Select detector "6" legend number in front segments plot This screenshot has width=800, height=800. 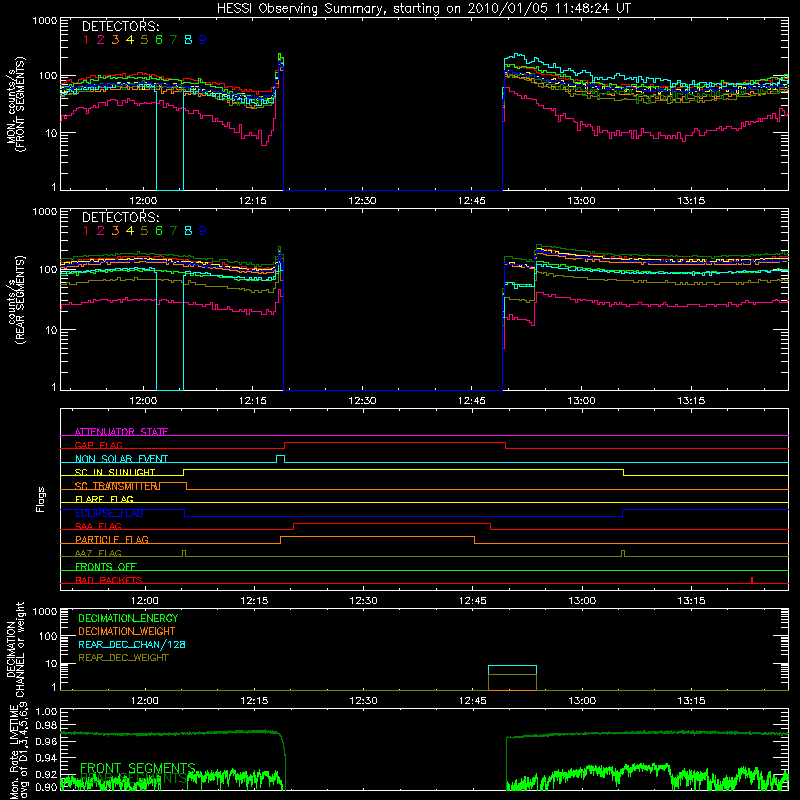[x=159, y=40]
